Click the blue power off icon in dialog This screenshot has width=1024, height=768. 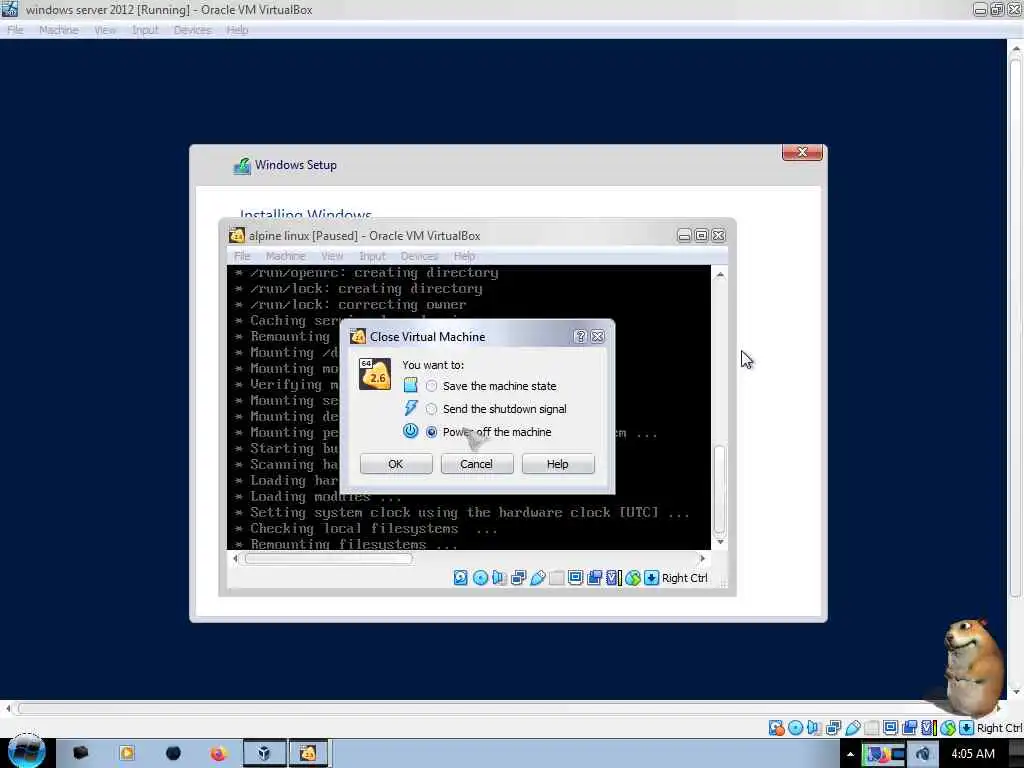click(410, 431)
